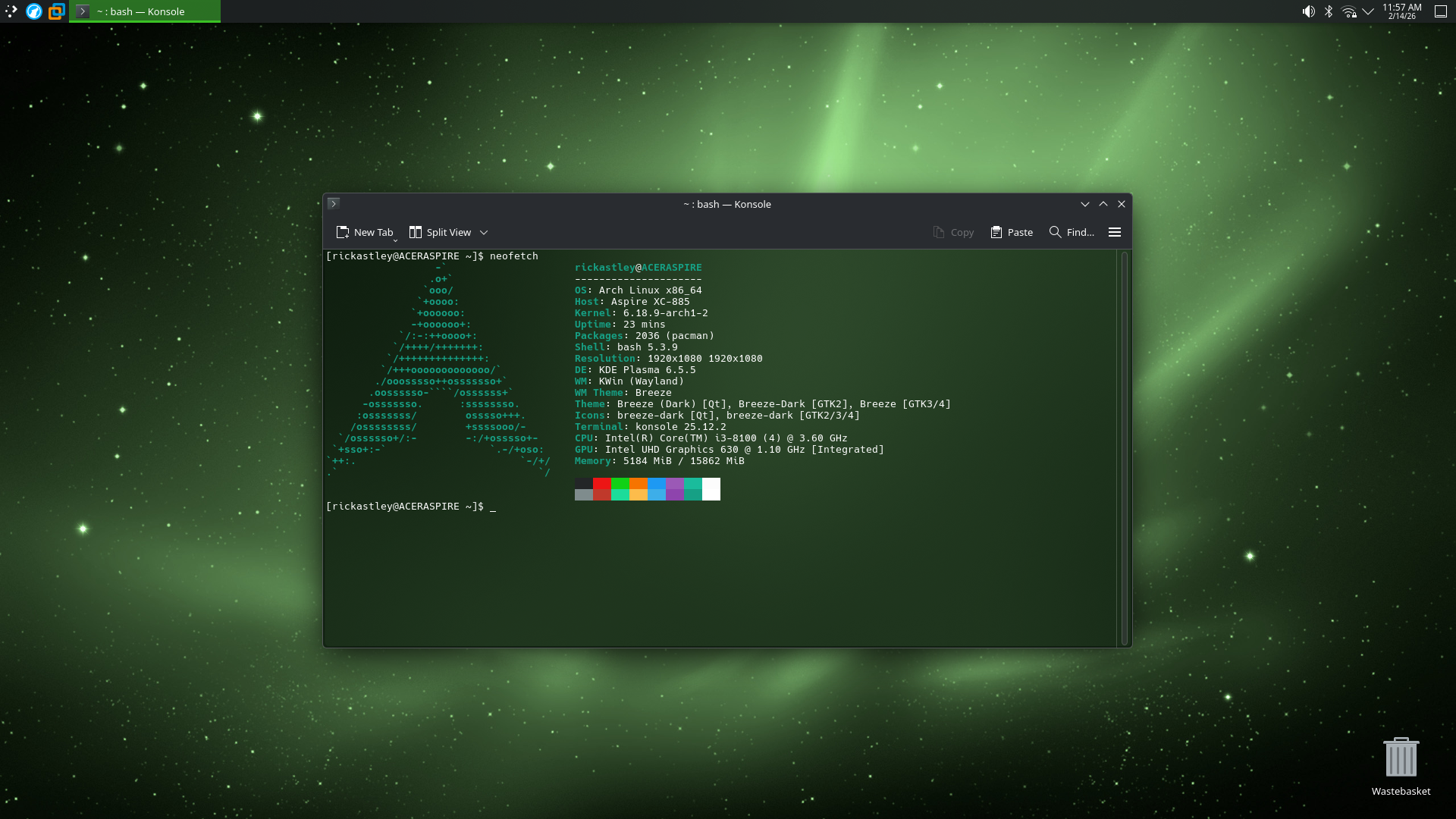This screenshot has height=819, width=1456.
Task: Open the Bluetooth tray applet
Action: coord(1329,11)
